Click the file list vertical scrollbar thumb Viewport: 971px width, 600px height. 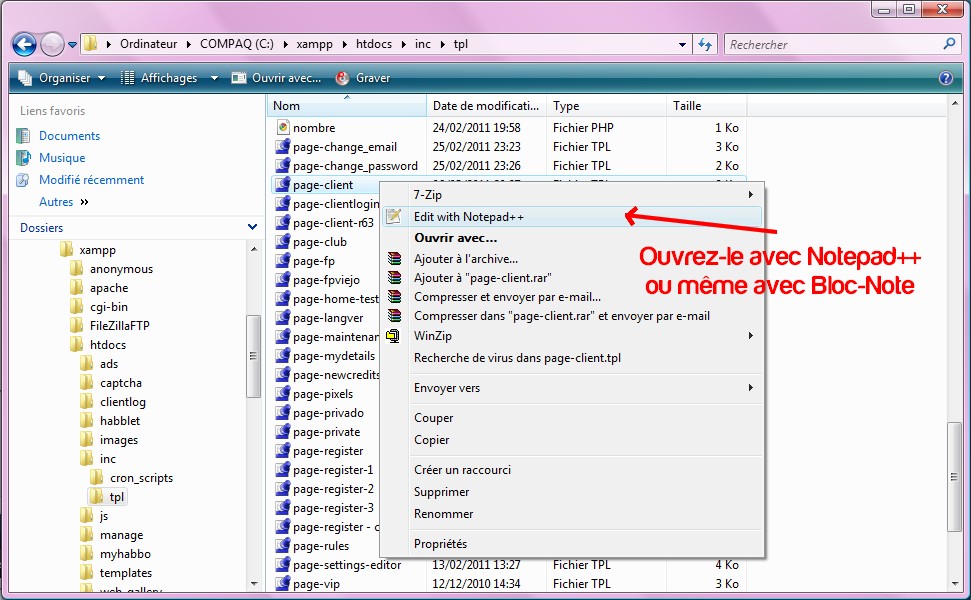pyautogui.click(x=954, y=477)
